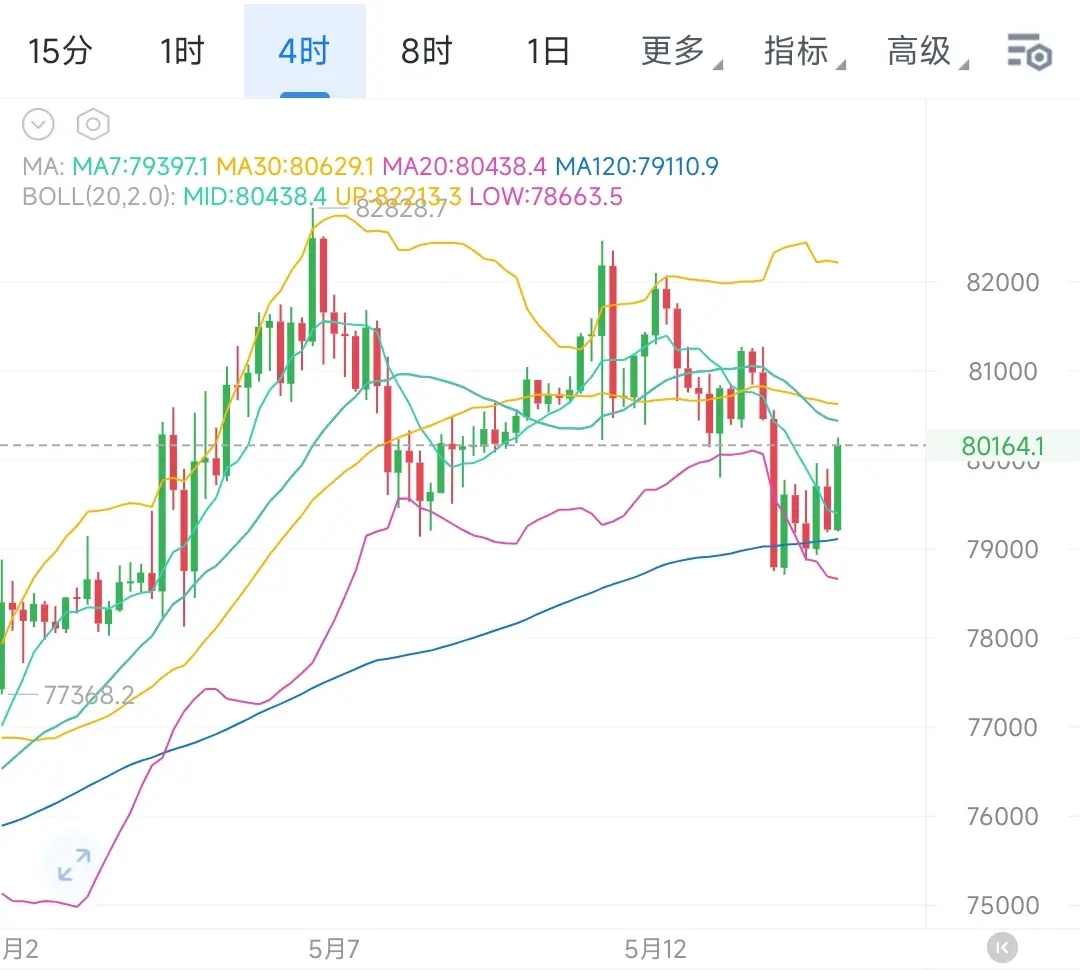This screenshot has width=1080, height=970.
Task: Open chart settings list icon
Action: 1030,52
